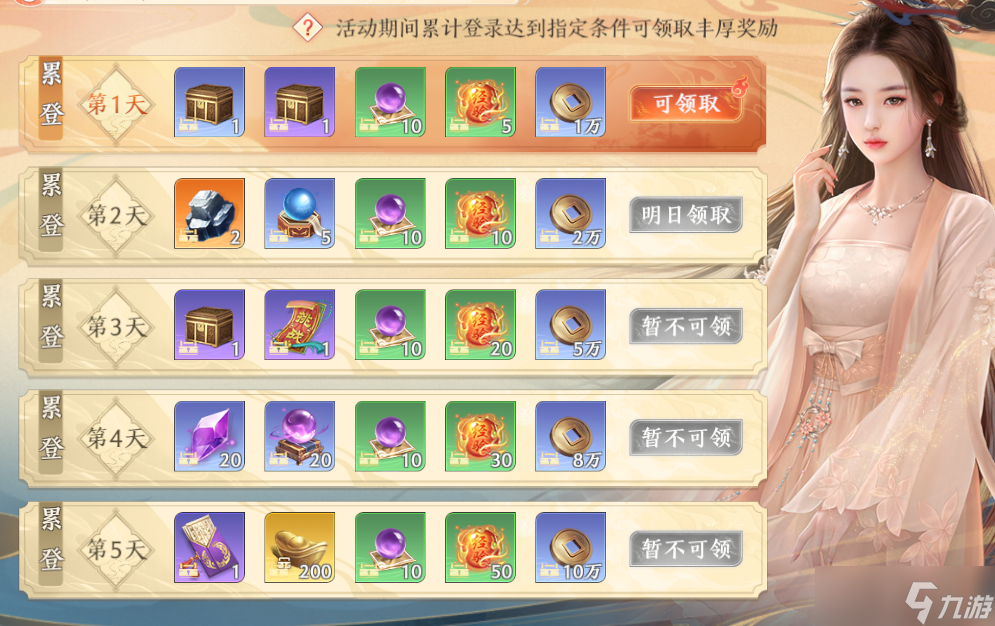
Task: Tap the red challenge scroll reward in day 3
Action: [300, 325]
